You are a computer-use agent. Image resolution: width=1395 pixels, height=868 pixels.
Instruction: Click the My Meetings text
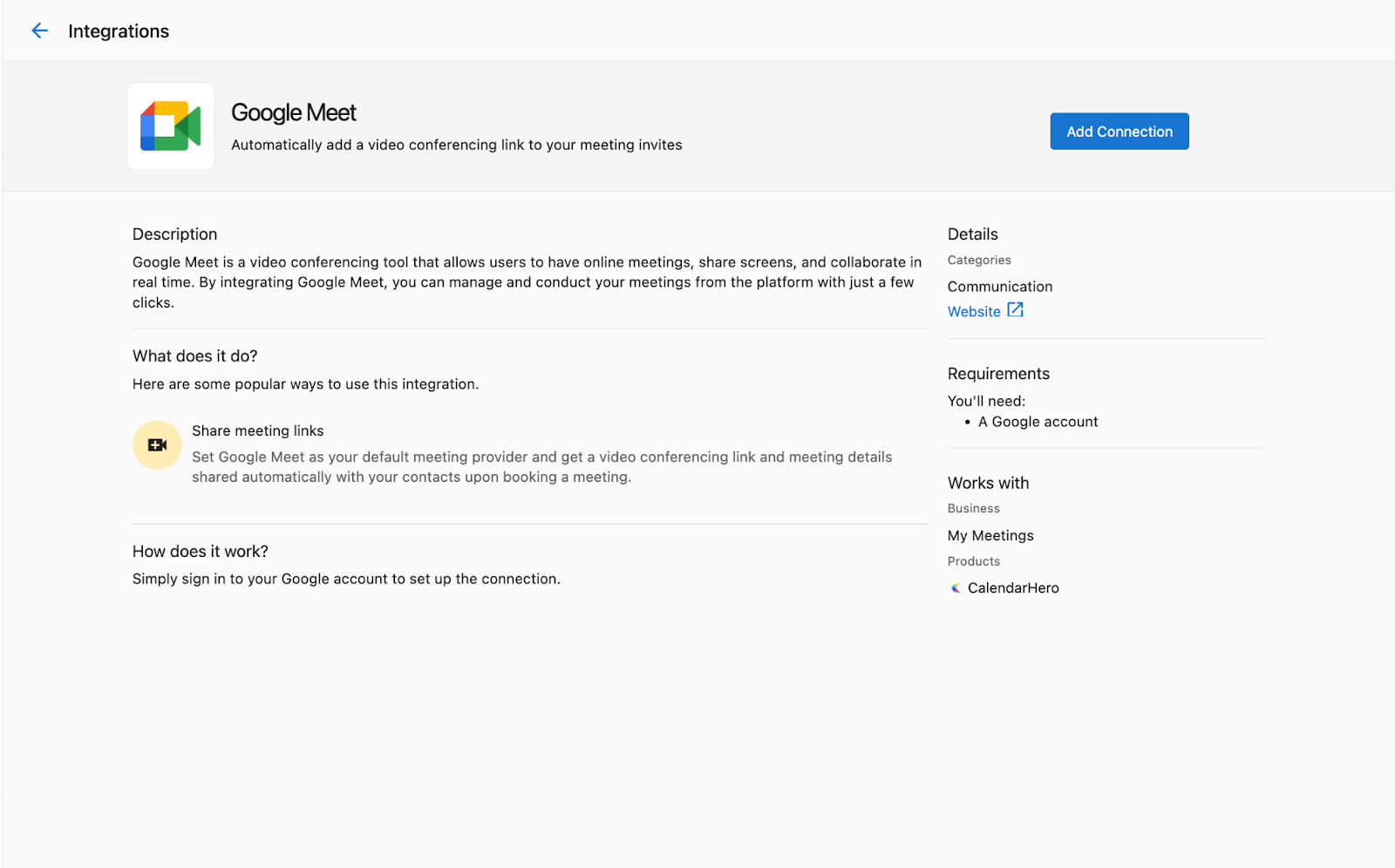[990, 536]
